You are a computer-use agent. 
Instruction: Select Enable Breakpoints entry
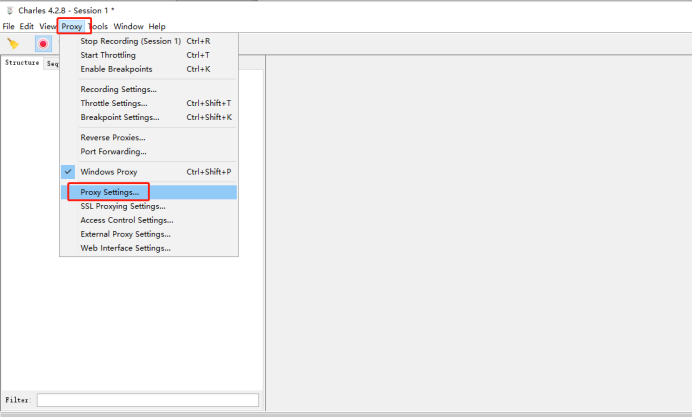[149, 69]
